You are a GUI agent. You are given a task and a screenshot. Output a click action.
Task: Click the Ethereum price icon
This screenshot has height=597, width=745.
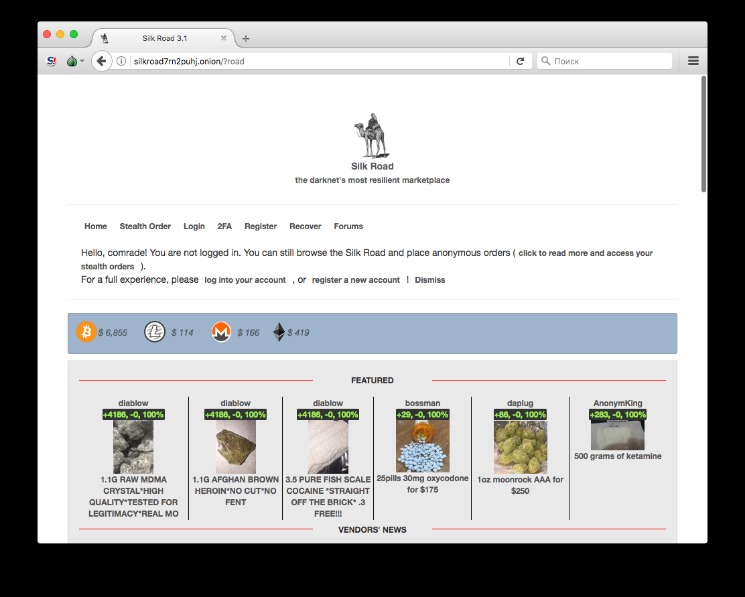tap(279, 332)
